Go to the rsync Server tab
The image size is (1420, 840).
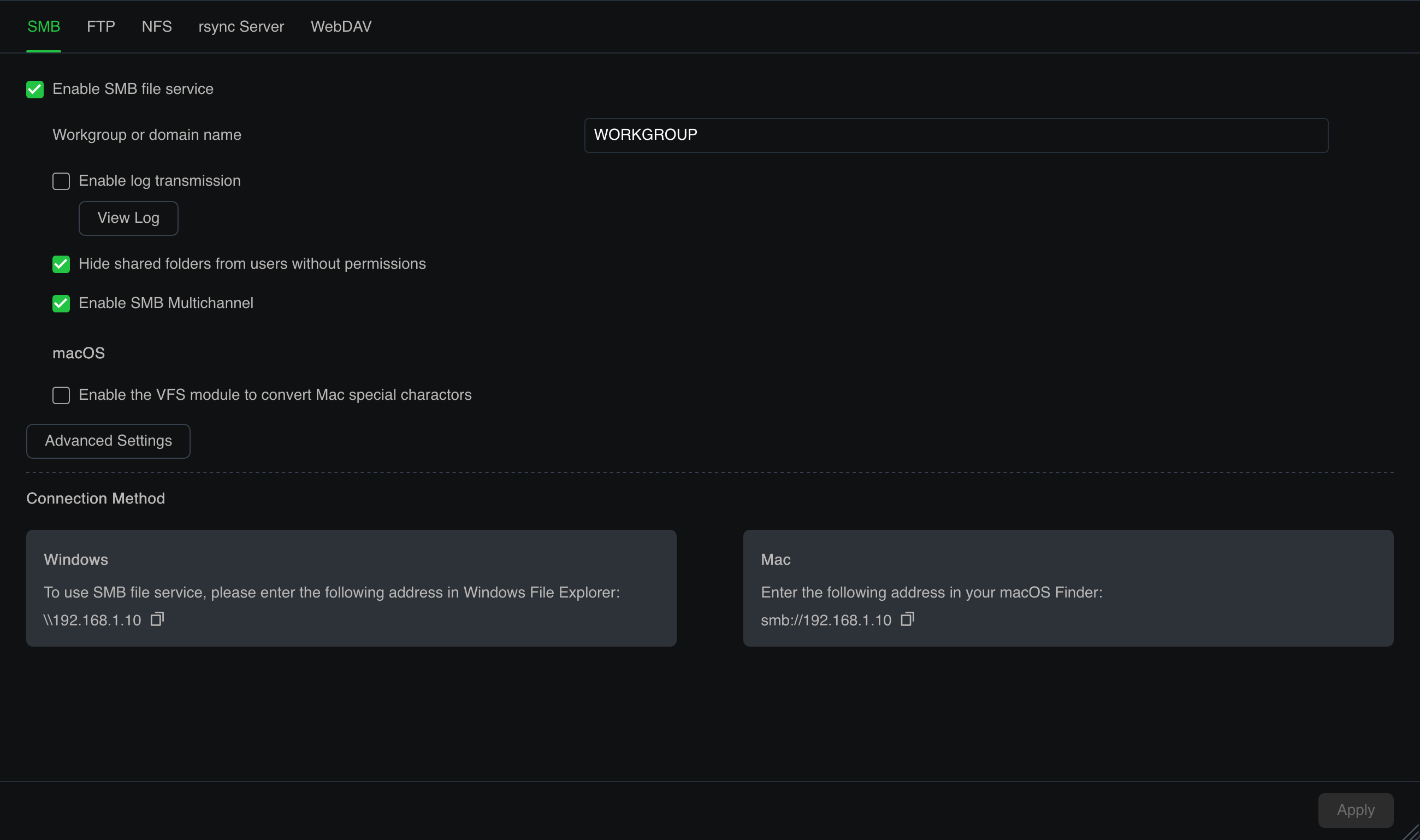(x=241, y=27)
